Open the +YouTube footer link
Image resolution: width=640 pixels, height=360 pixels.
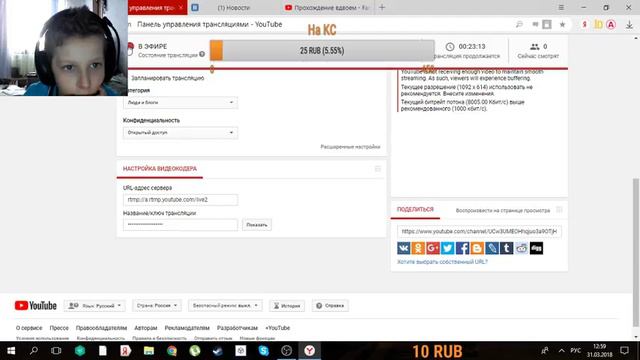pyautogui.click(x=278, y=328)
